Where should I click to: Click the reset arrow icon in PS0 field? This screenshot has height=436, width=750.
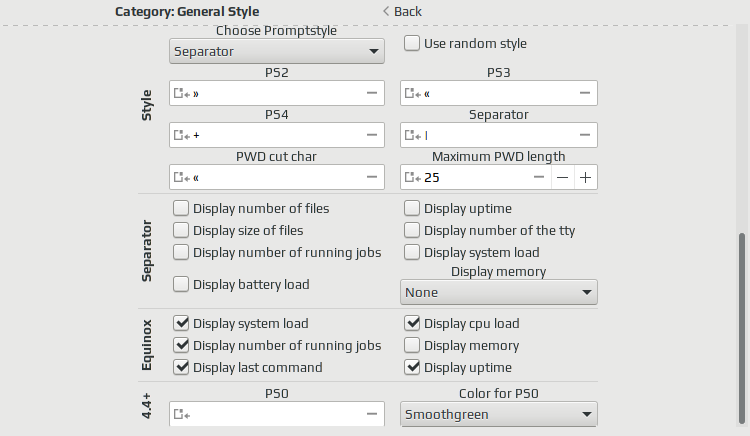point(182,414)
